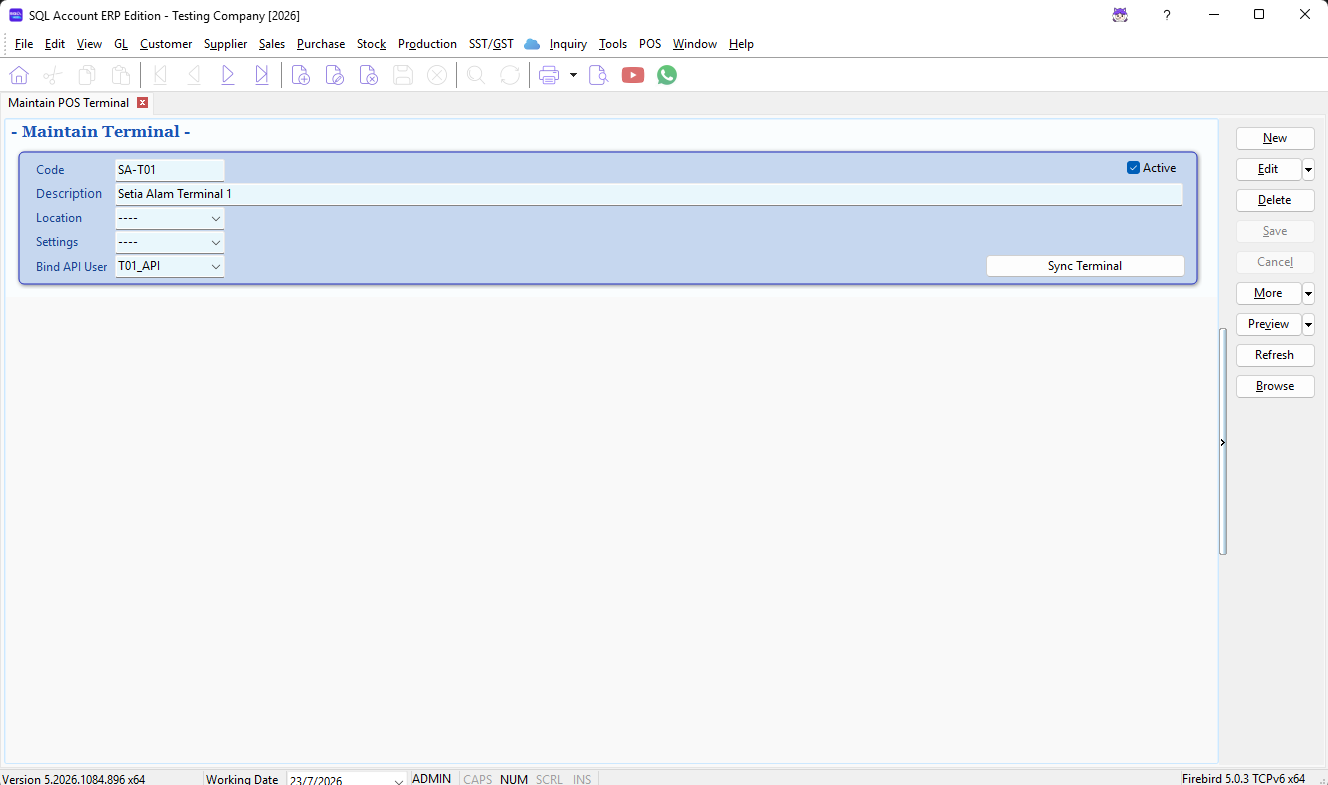Open the Production menu
The height and width of the screenshot is (785, 1328).
point(427,44)
